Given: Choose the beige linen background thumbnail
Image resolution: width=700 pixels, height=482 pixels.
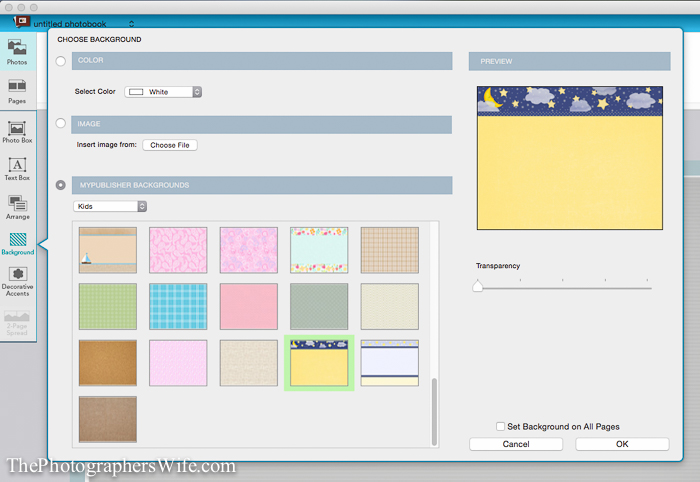Looking at the screenshot, I should (x=249, y=363).
